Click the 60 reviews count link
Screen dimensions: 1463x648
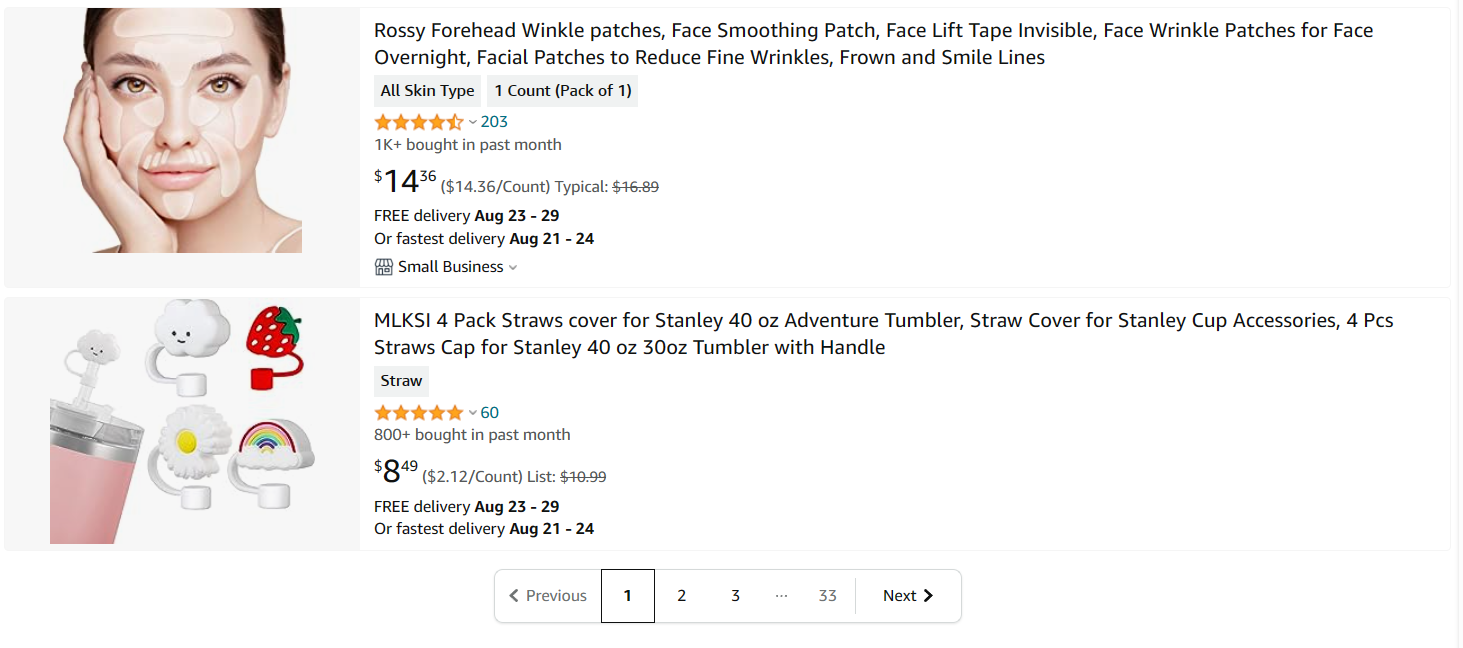[x=489, y=413]
